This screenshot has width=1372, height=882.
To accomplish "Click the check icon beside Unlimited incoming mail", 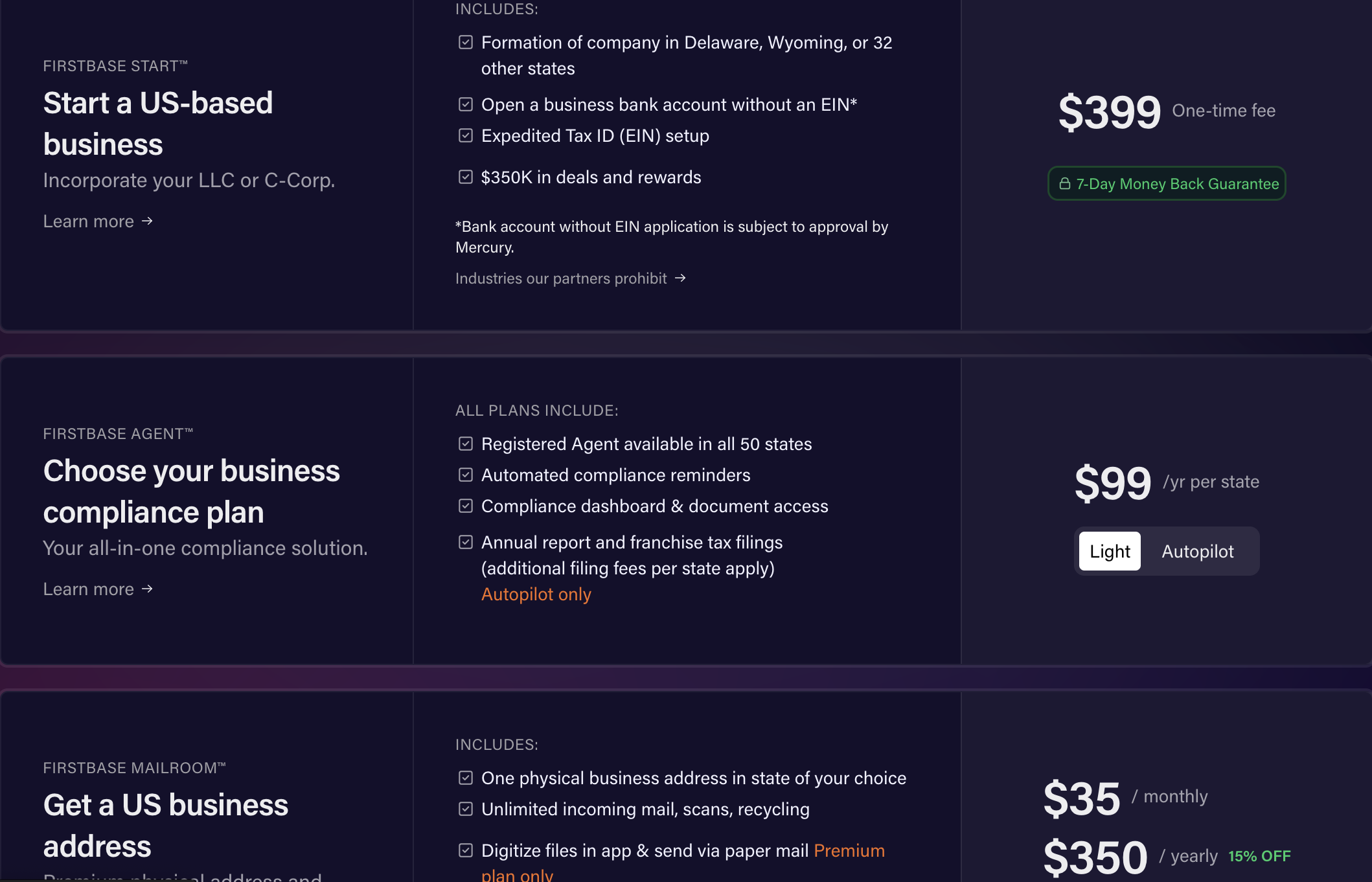I will click(x=465, y=809).
